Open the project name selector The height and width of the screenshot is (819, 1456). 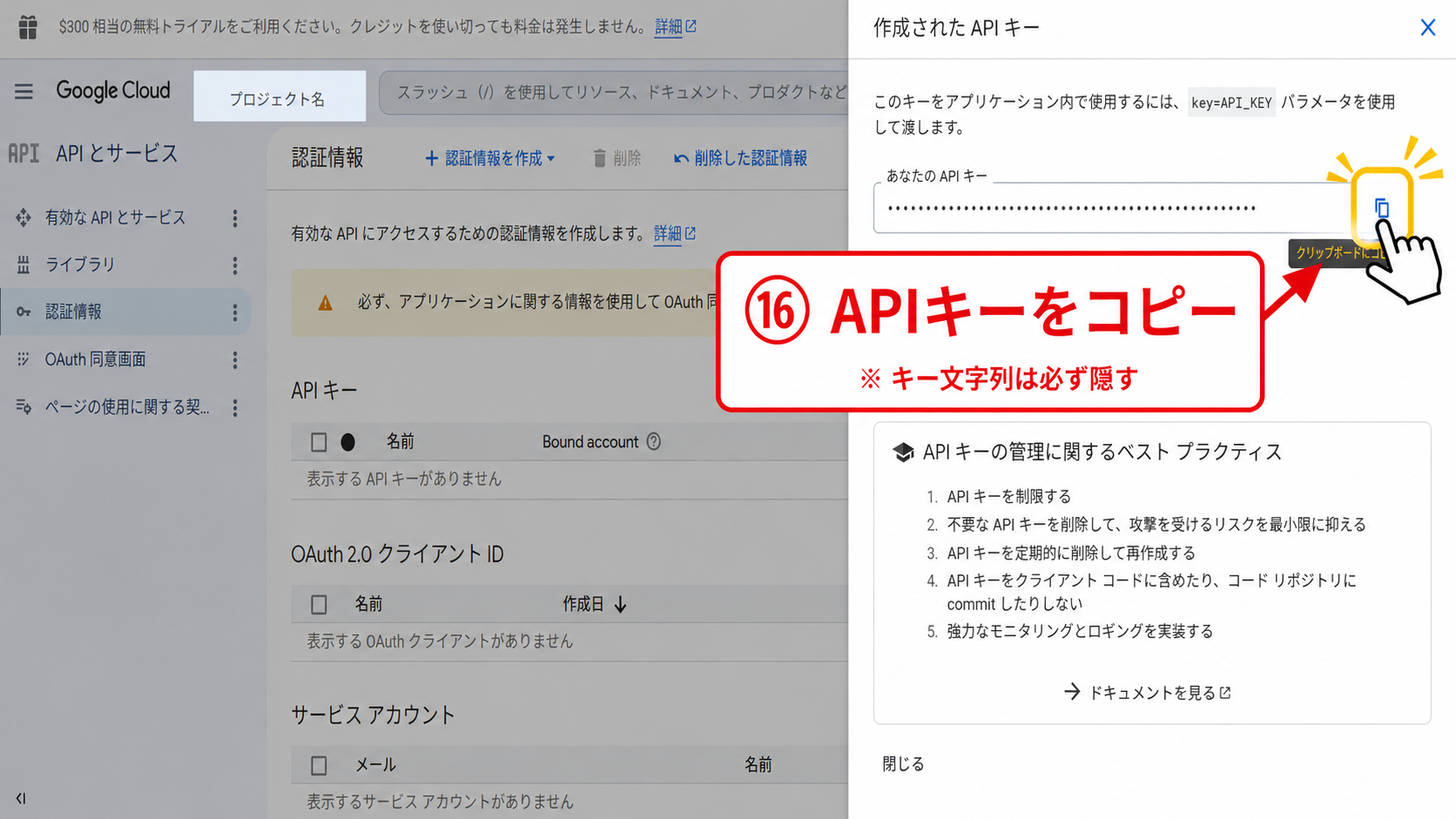tap(280, 96)
